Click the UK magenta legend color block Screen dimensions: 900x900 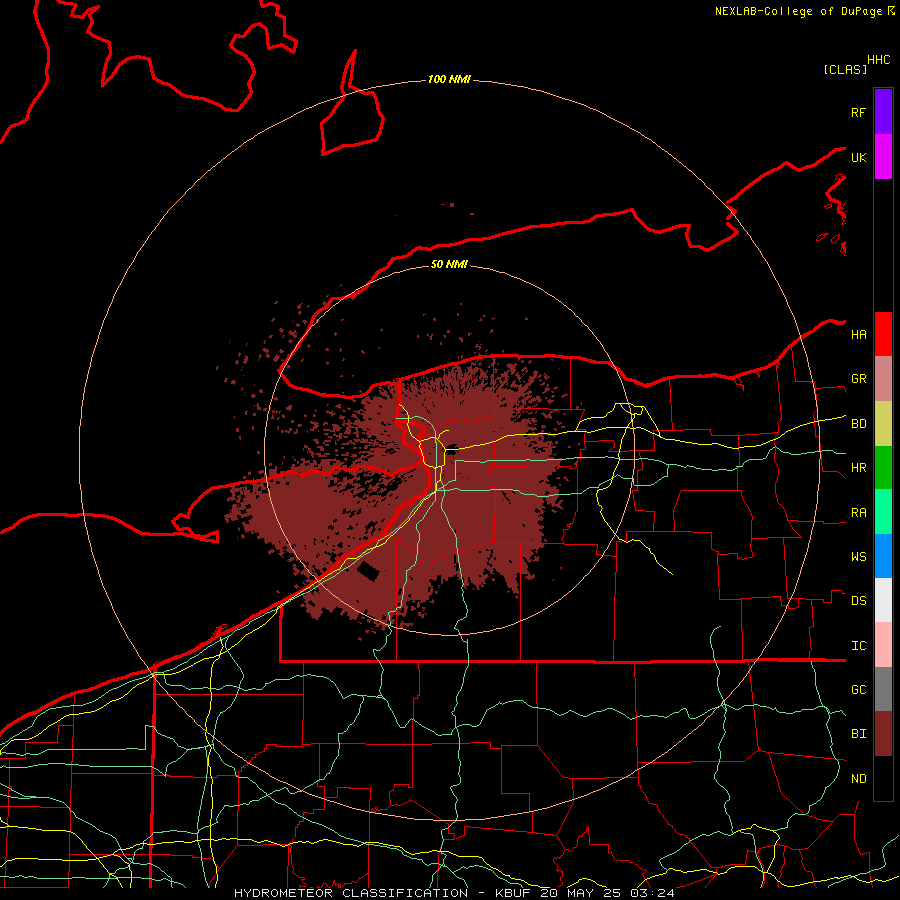[x=883, y=157]
